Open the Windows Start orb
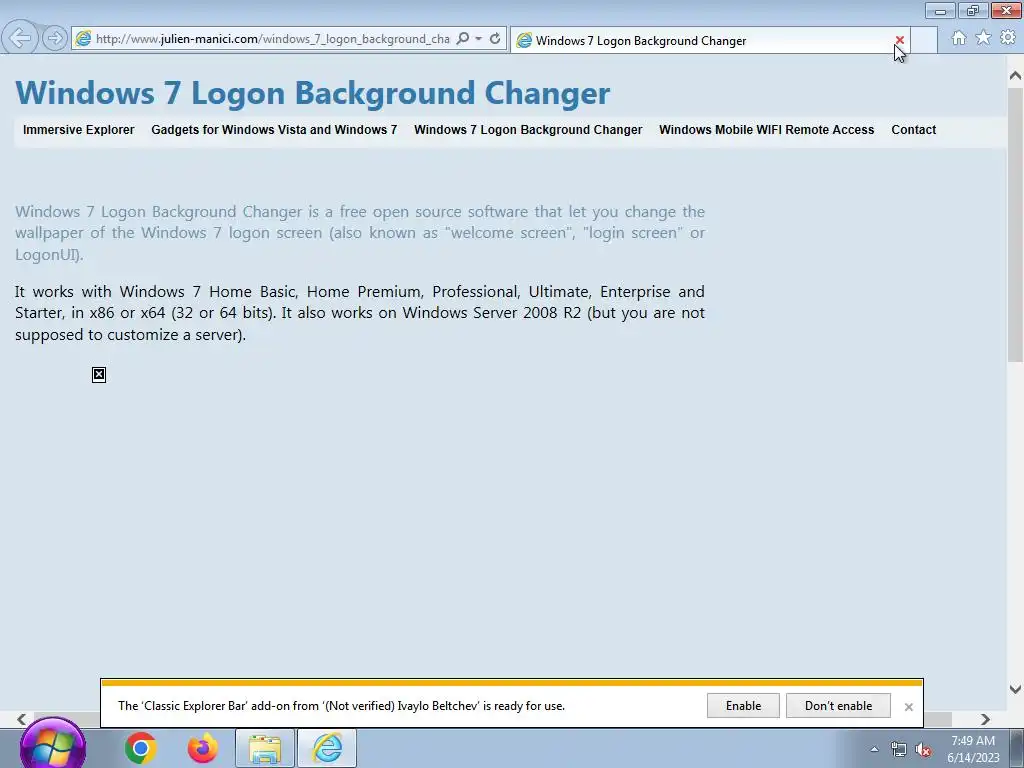1024x768 pixels. [x=52, y=746]
